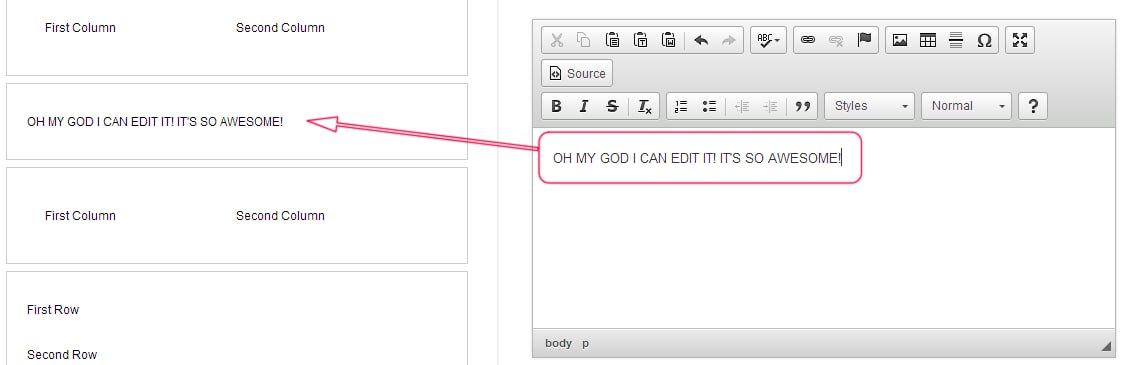1128x365 pixels.
Task: Select Paste as plain text icon
Action: (640, 40)
